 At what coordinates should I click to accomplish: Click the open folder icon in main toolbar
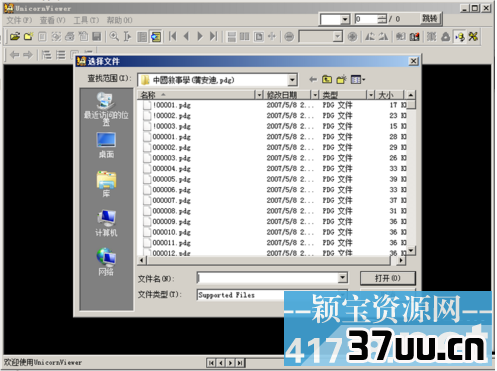tap(15, 36)
